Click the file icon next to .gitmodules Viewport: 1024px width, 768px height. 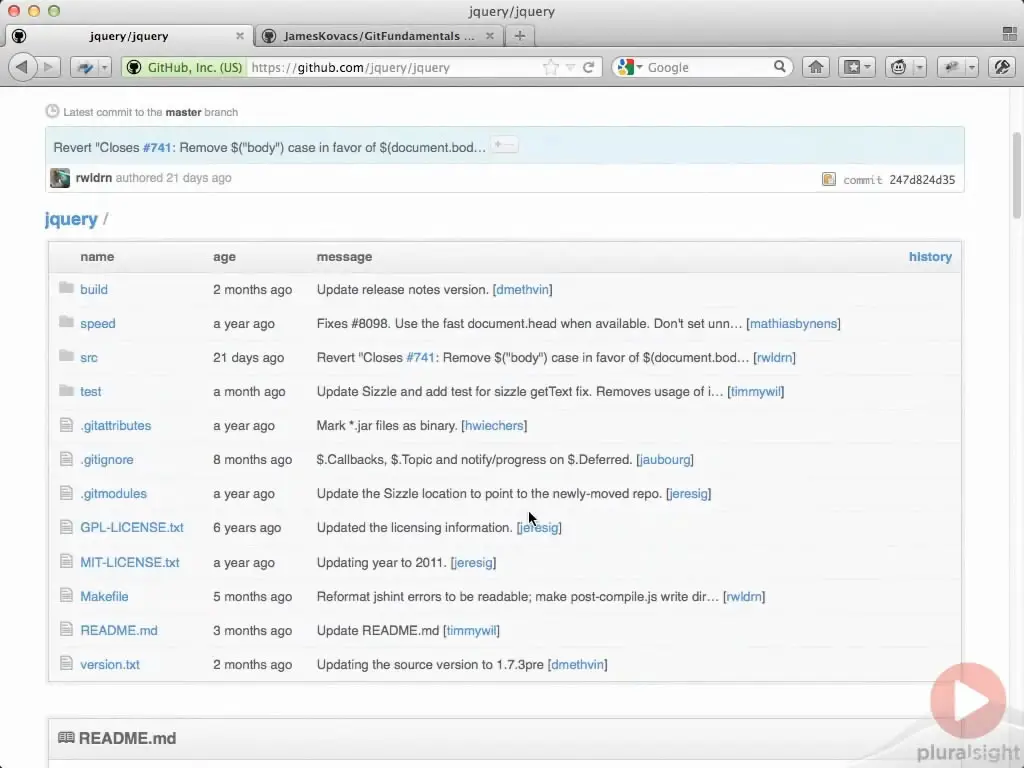pos(66,493)
